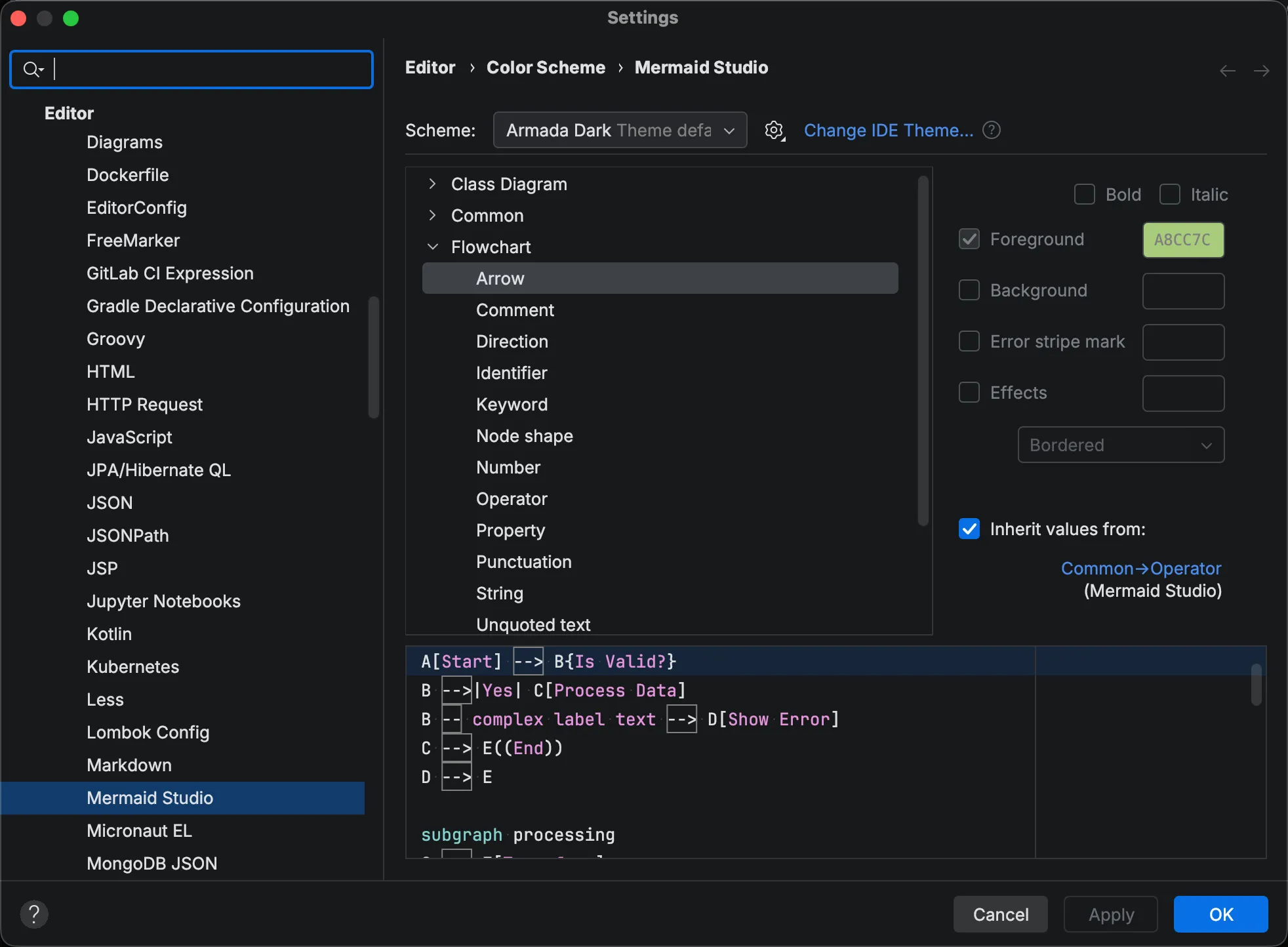Click the Change IDE Theme link

pyautogui.click(x=889, y=130)
